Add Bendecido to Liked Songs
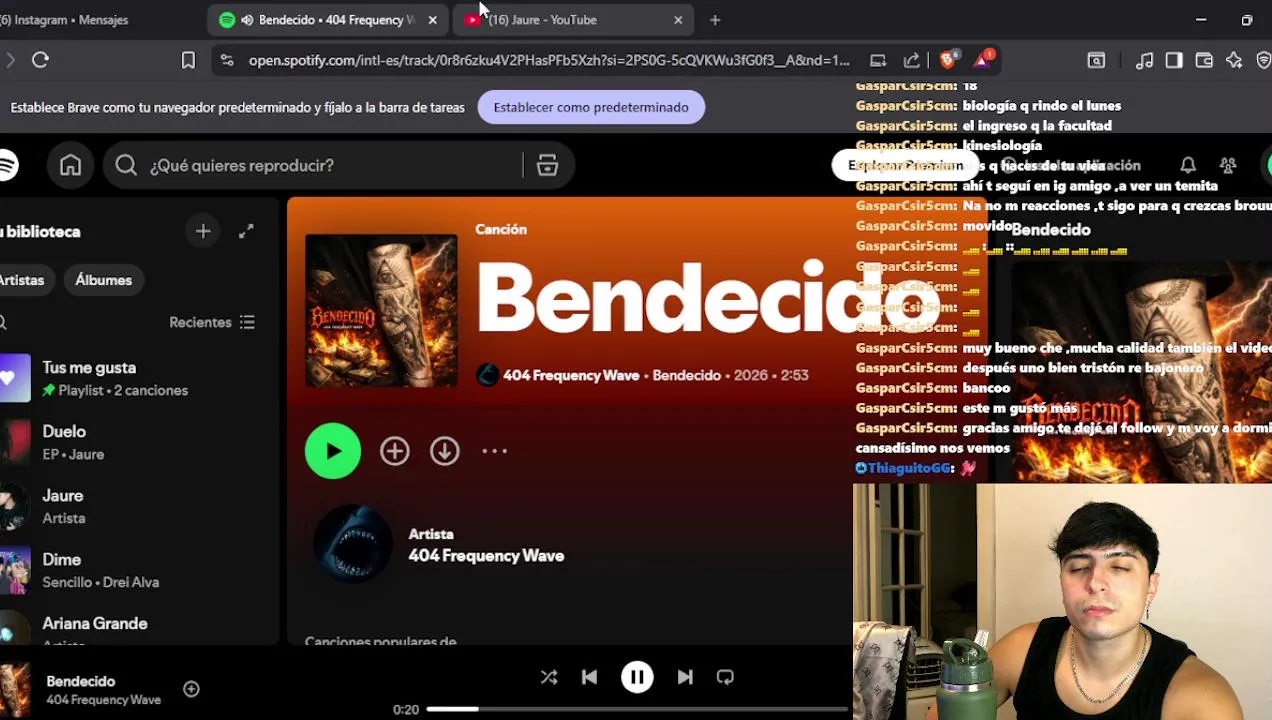 (x=395, y=451)
